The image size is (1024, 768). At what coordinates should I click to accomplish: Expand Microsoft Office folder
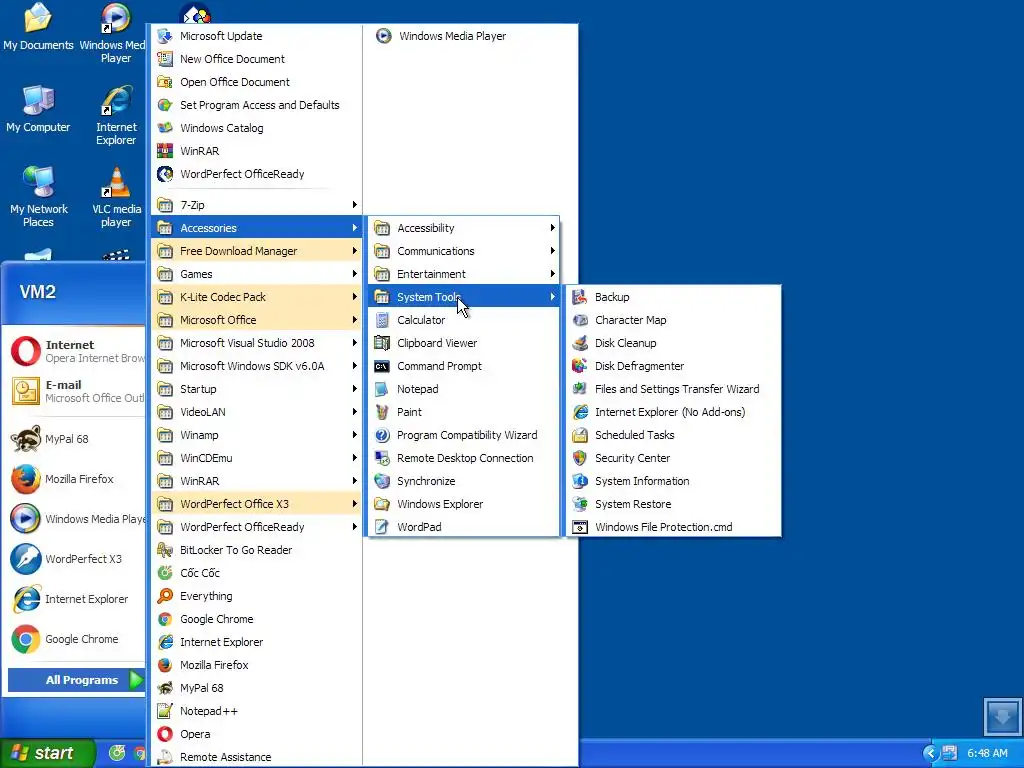point(256,320)
